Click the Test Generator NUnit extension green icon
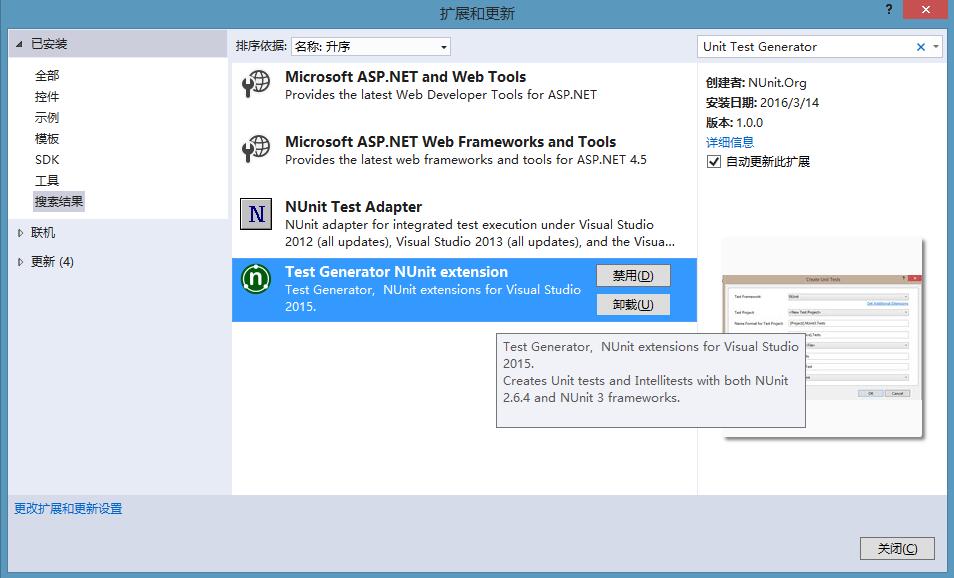 [256, 279]
